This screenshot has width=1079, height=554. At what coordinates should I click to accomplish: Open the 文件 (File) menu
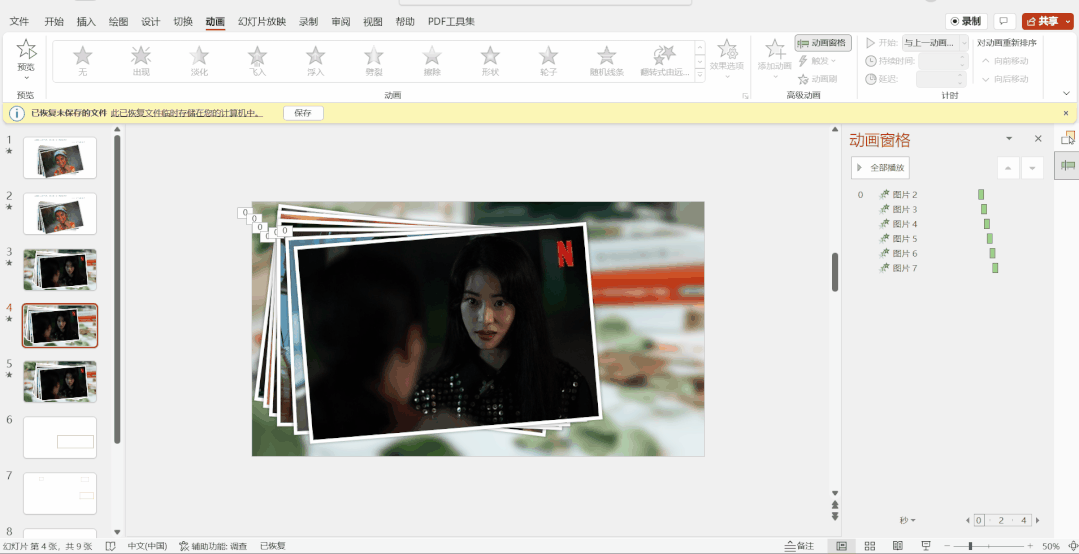point(19,21)
